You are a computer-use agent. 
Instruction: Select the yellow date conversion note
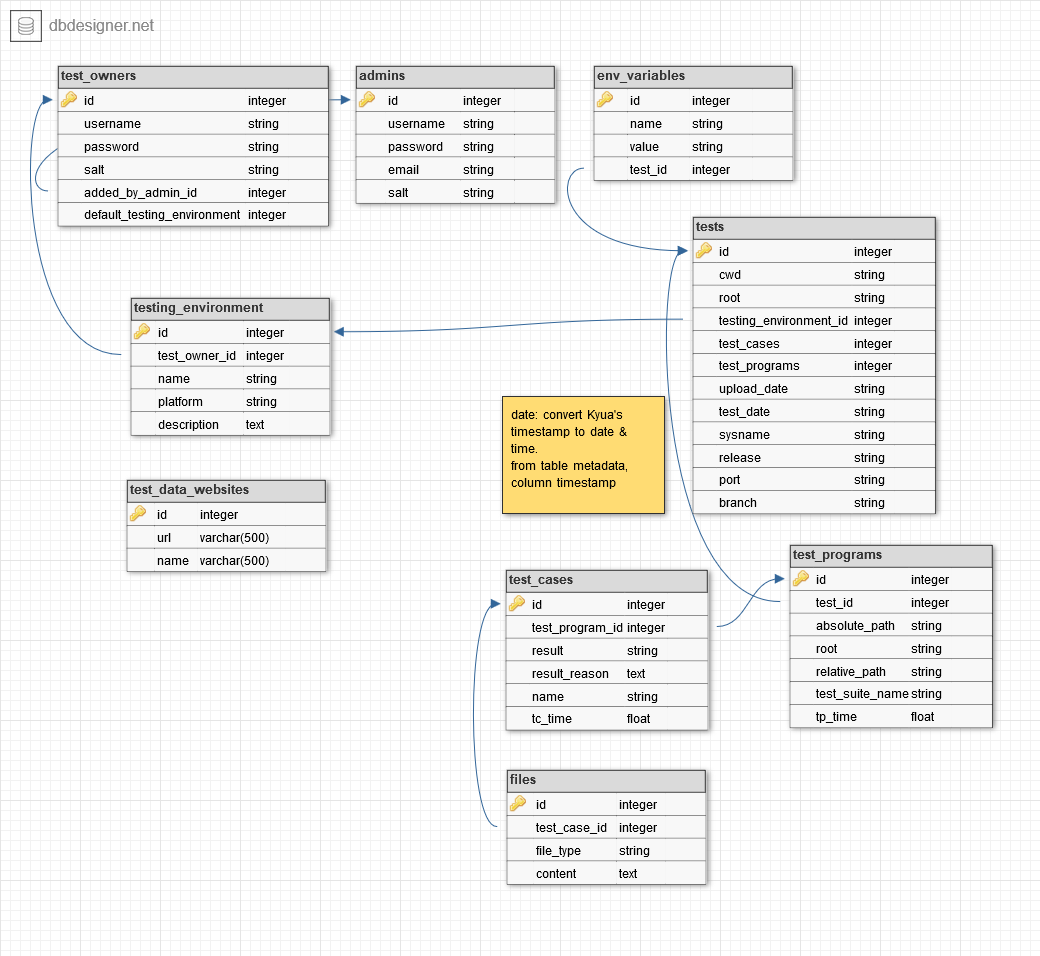pos(583,455)
